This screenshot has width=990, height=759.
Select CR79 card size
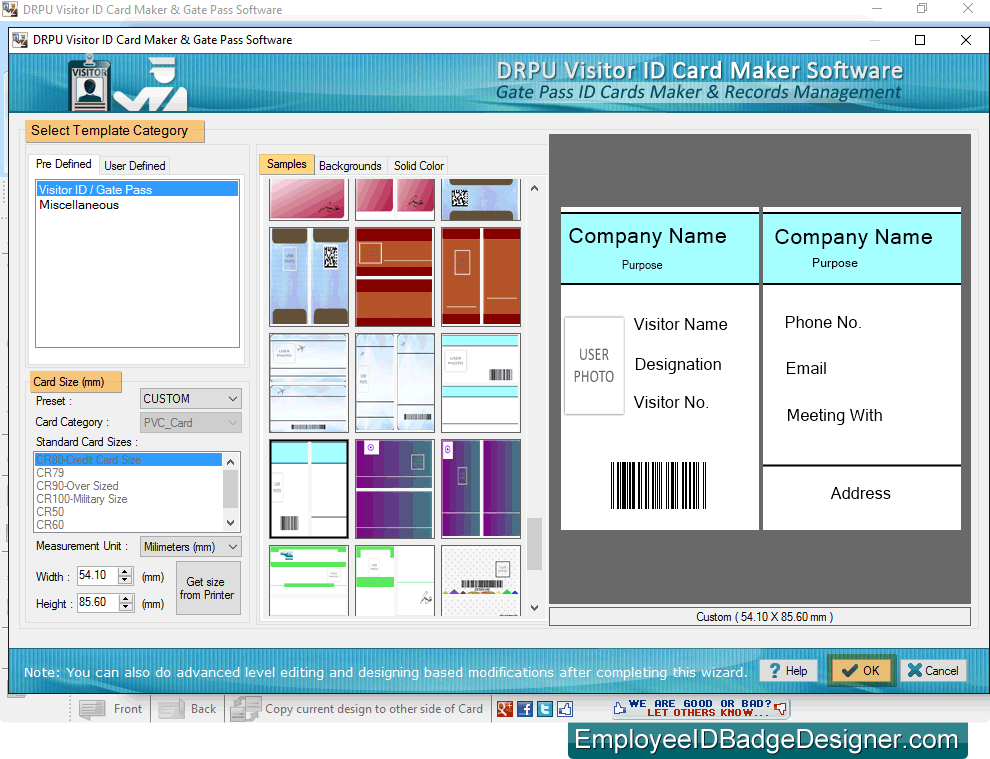pyautogui.click(x=129, y=472)
